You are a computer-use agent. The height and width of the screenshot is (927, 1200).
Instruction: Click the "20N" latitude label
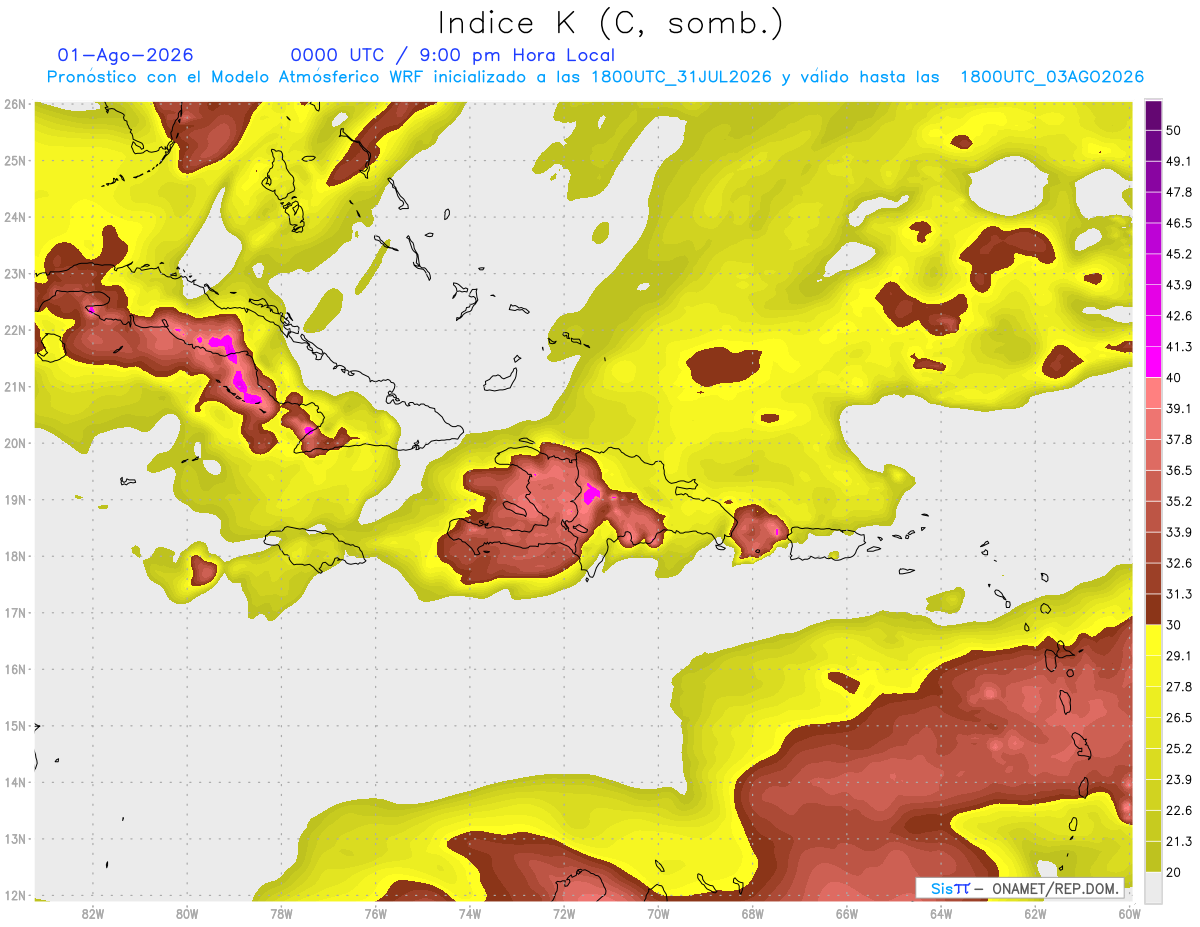point(14,443)
